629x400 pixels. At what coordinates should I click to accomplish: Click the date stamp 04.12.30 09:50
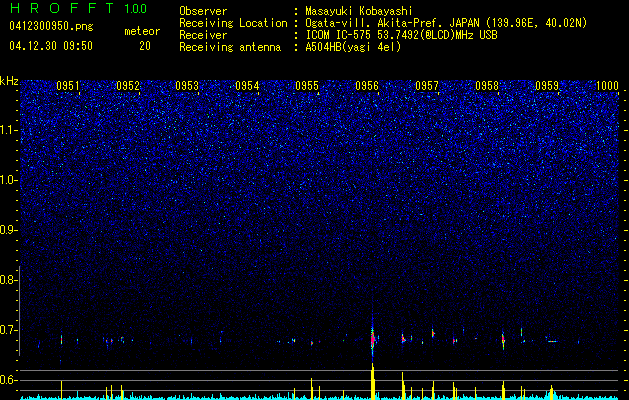coord(51,46)
